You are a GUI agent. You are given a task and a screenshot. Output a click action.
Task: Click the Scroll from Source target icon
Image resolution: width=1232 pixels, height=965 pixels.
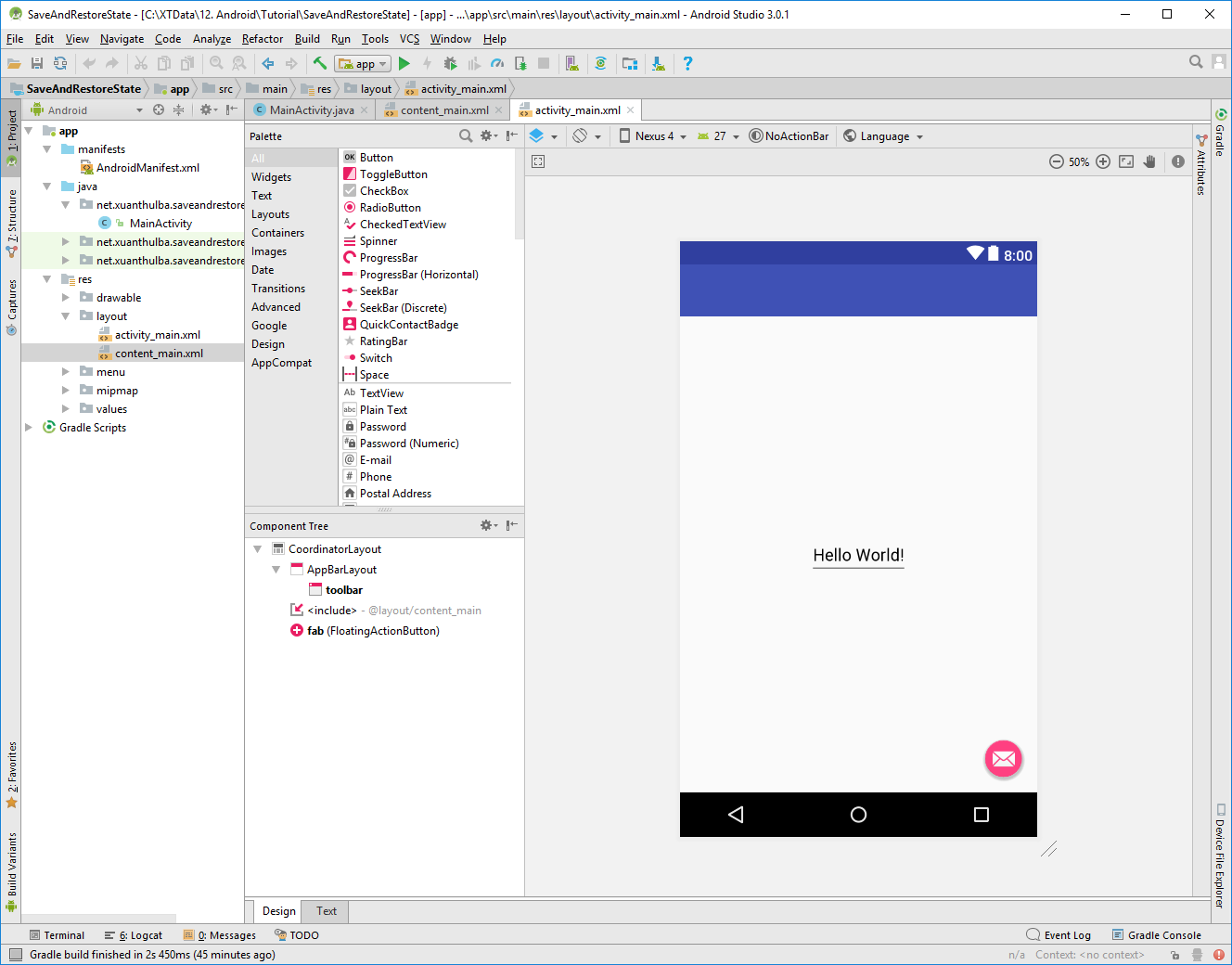[x=159, y=109]
